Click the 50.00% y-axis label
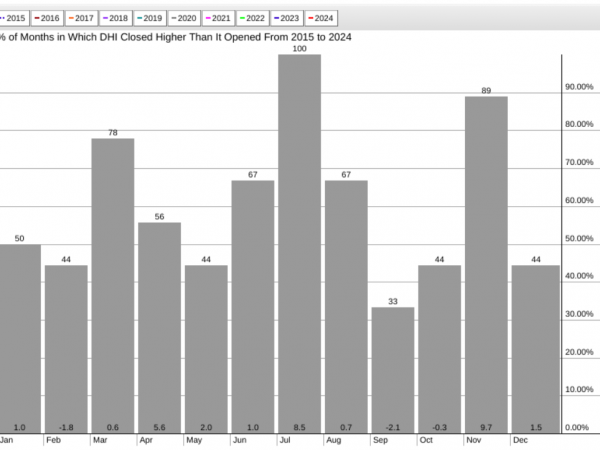 (579, 238)
